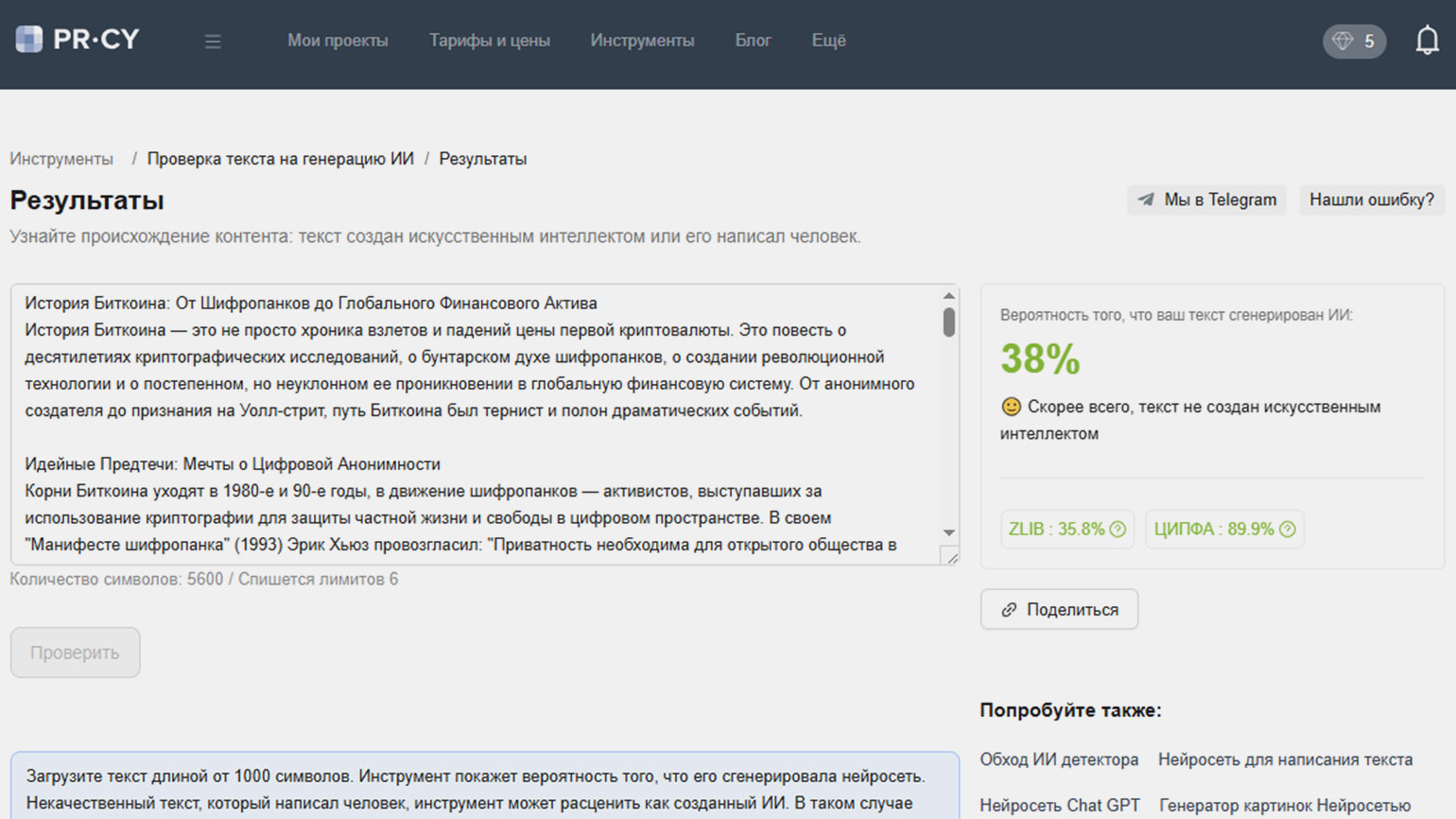Click ЦИПФА help question mark icon

click(x=1288, y=530)
